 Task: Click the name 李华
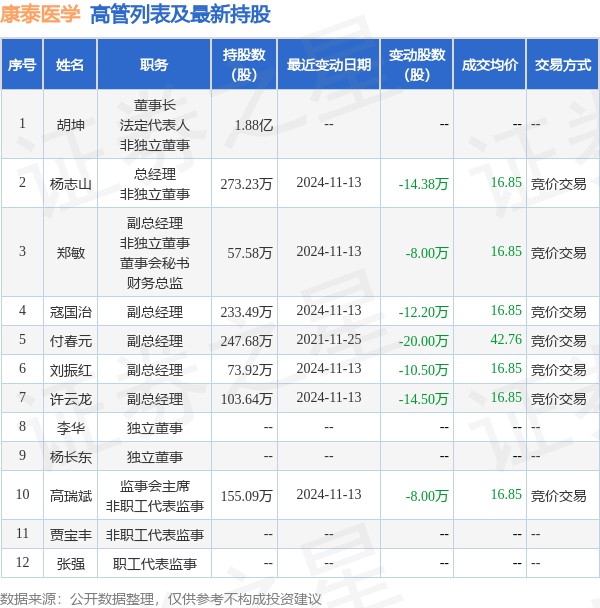[x=70, y=428]
